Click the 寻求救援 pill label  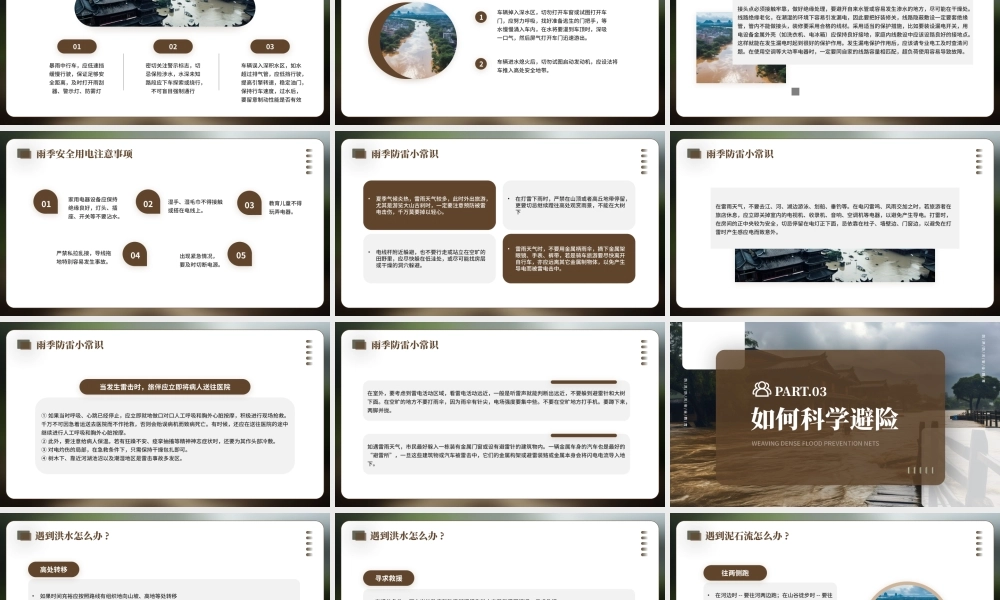[388, 578]
